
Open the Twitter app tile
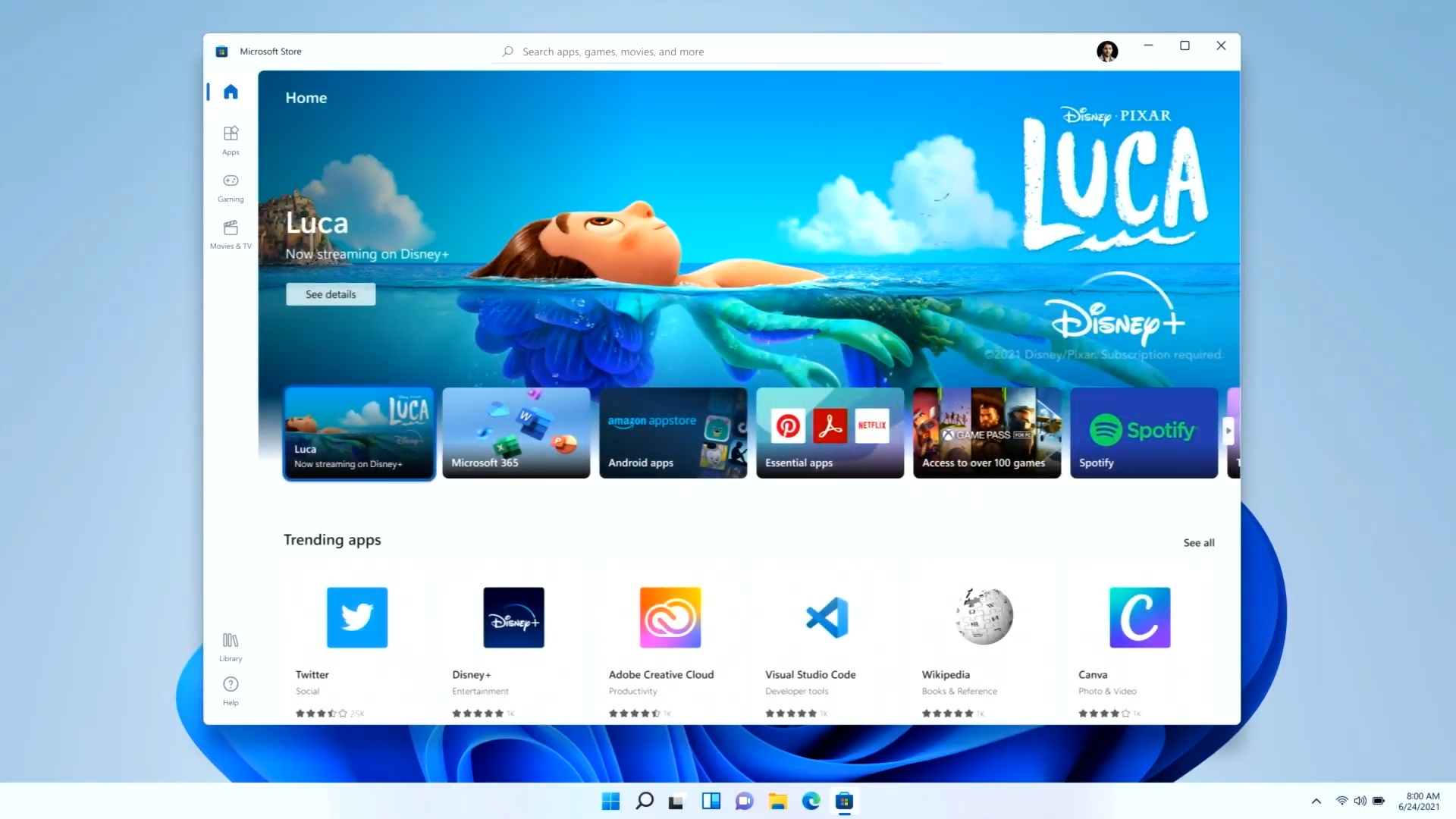tap(356, 617)
